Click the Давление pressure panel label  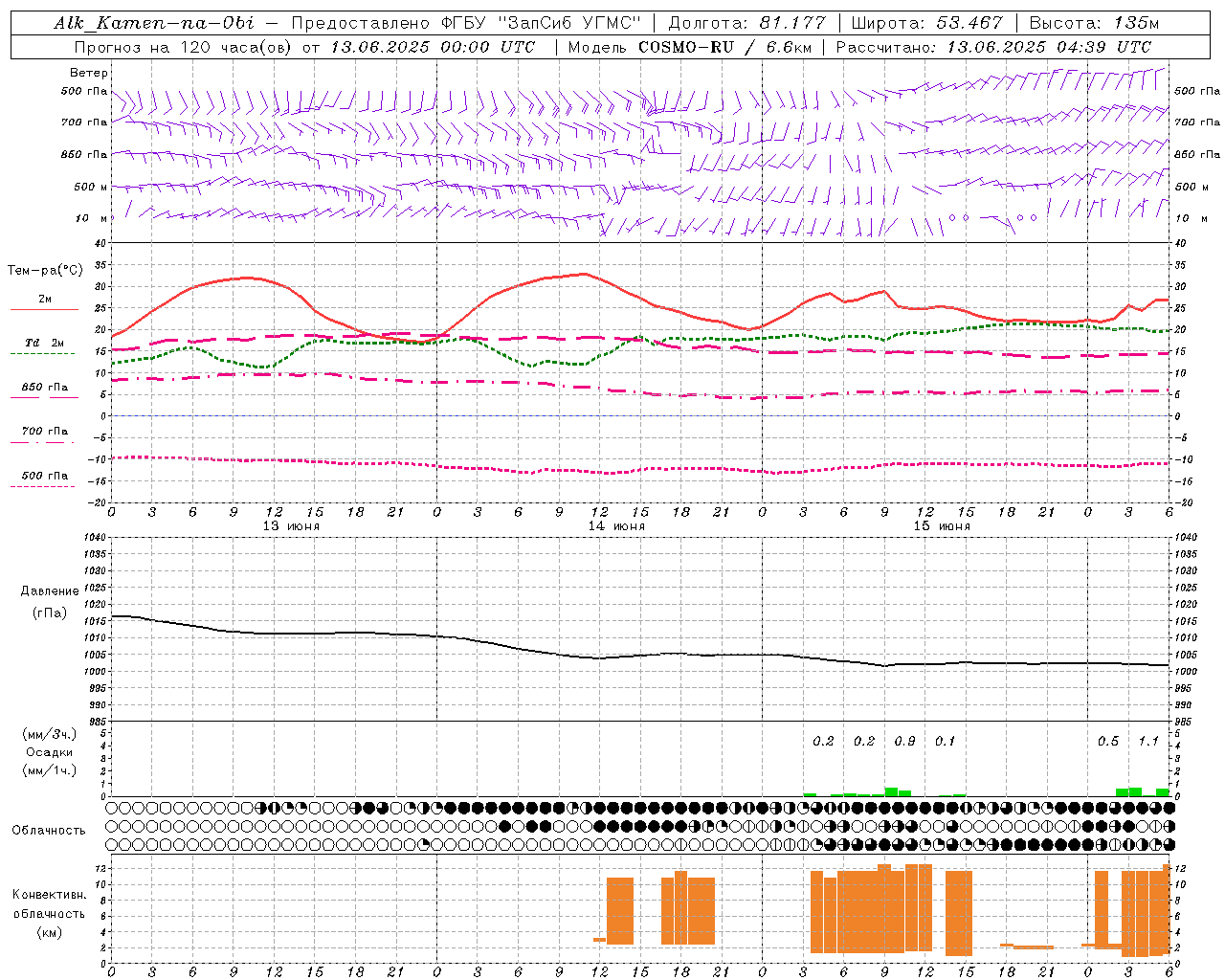50,591
